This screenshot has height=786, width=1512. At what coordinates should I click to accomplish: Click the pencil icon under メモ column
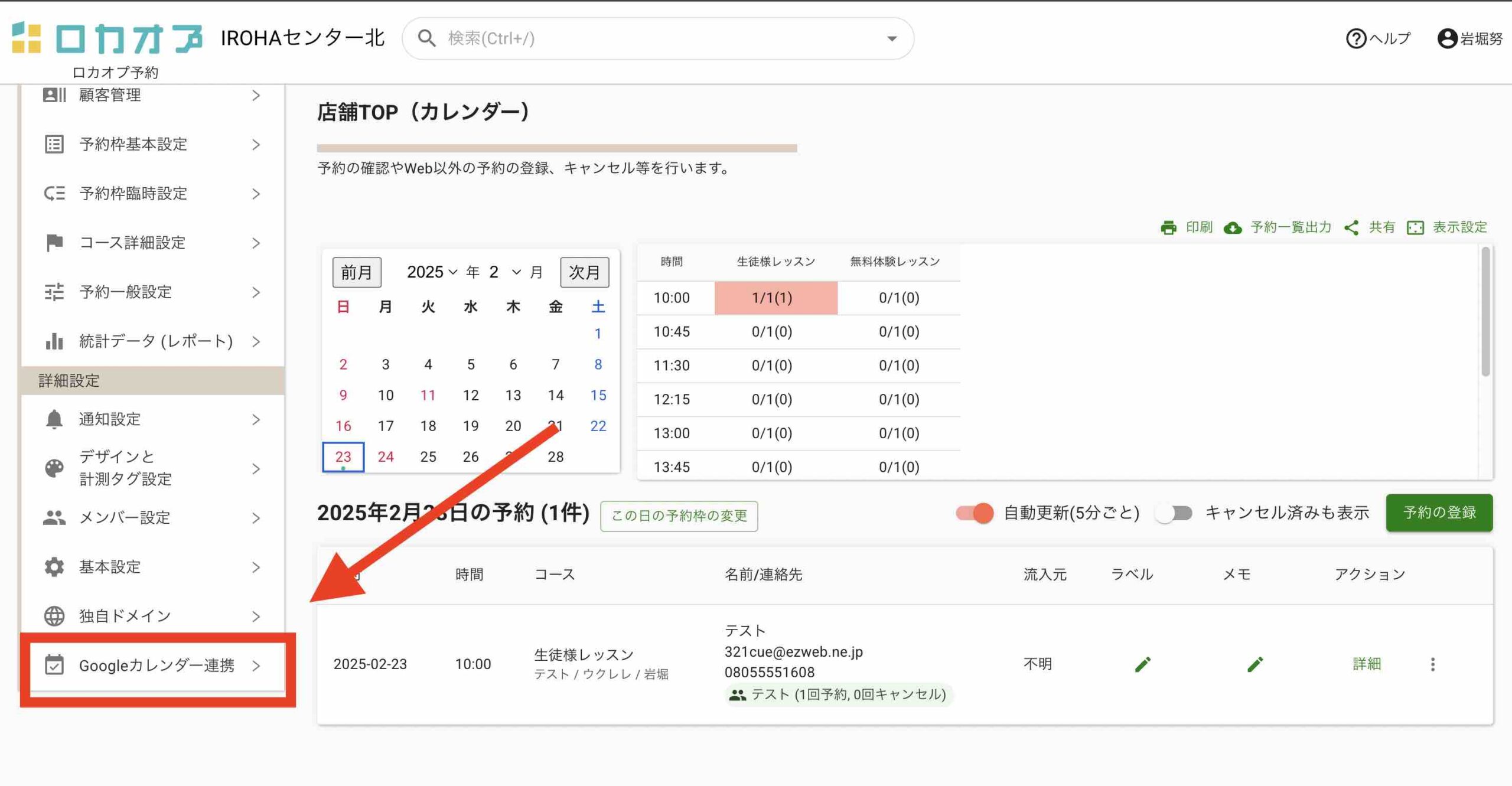pos(1255,664)
